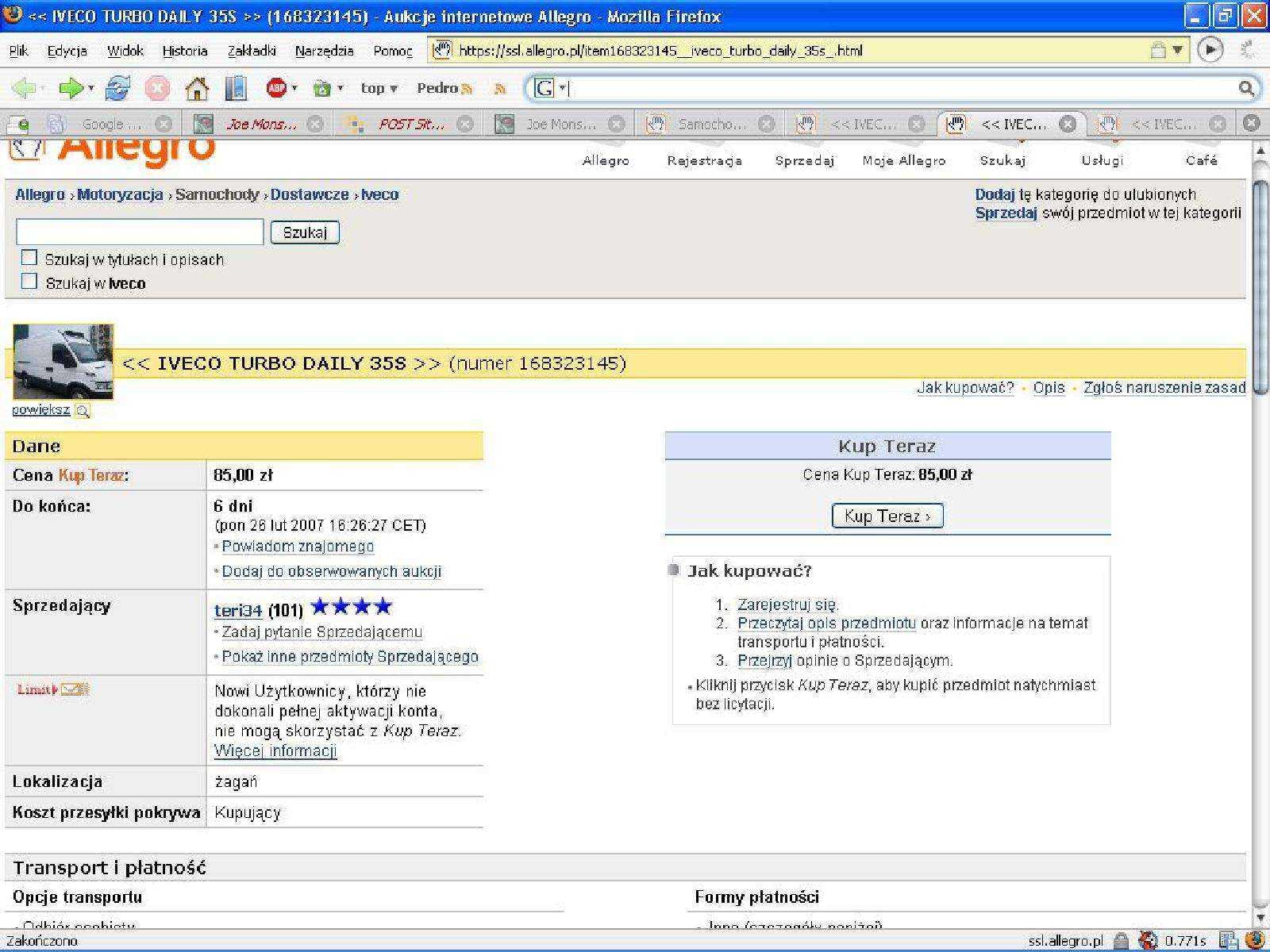Click 'Zarejestruj się' link
Viewport: 1270px width, 952px height.
coord(787,605)
